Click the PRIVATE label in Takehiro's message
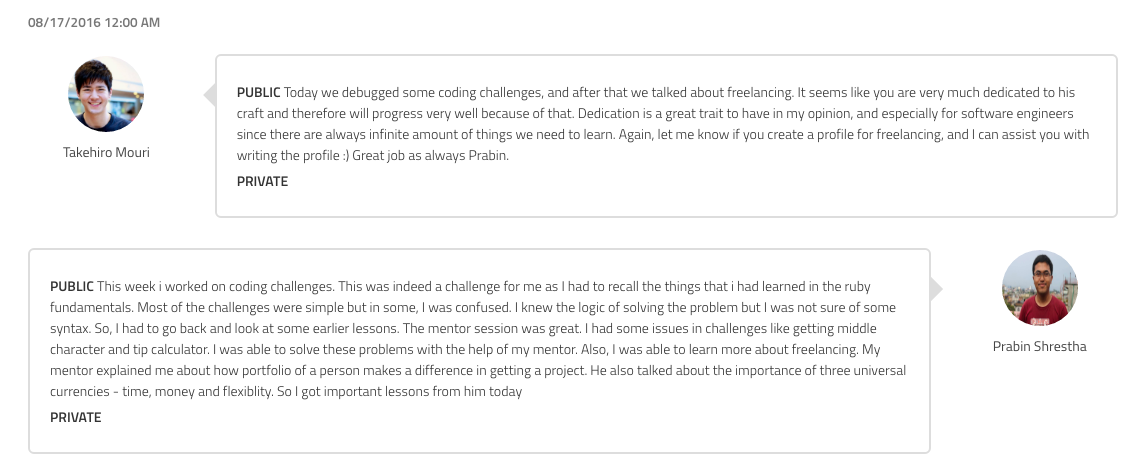Screen dimensions: 1147x463 pyautogui.click(x=263, y=181)
